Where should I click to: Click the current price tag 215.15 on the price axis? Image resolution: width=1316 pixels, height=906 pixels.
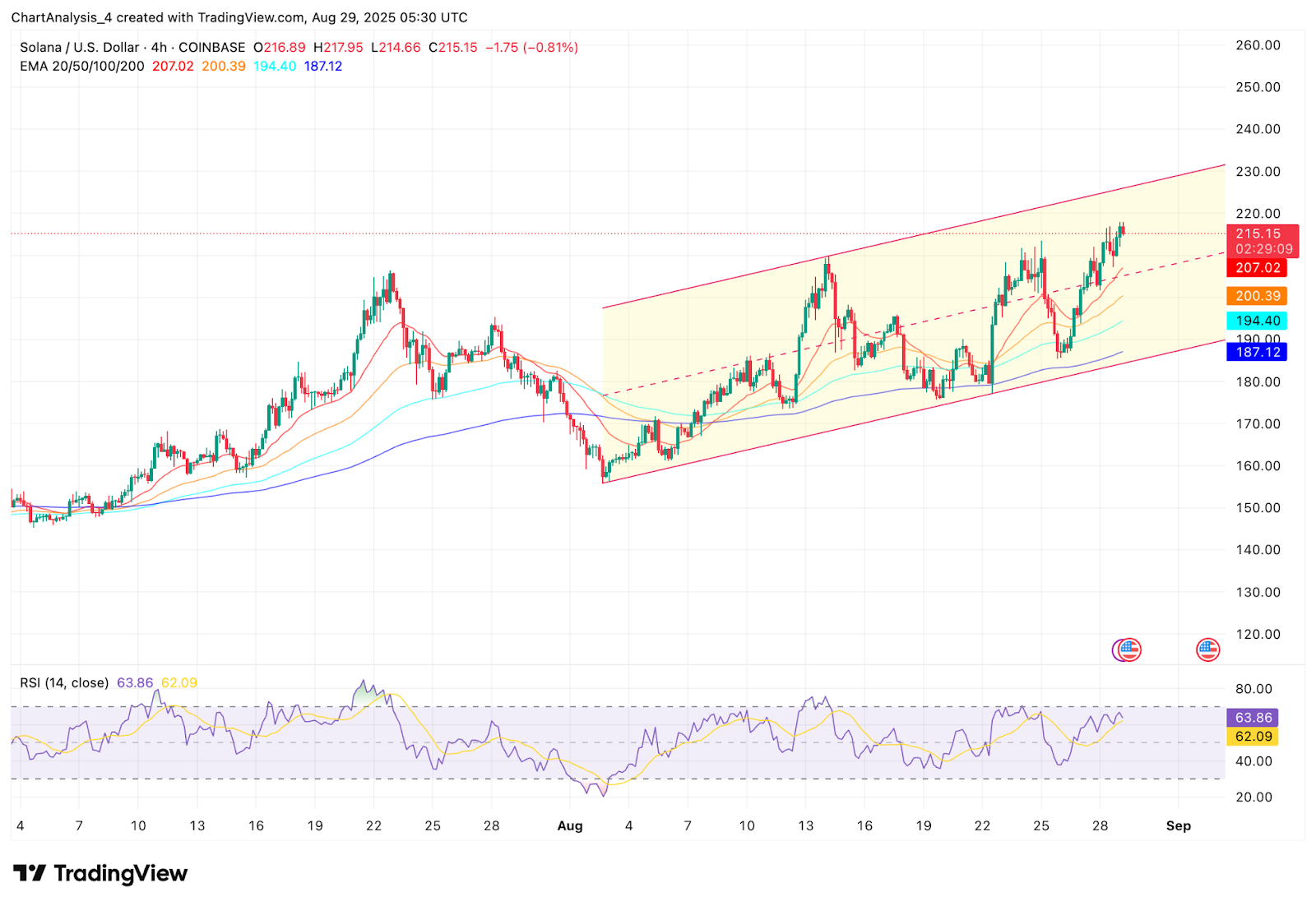[x=1263, y=241]
